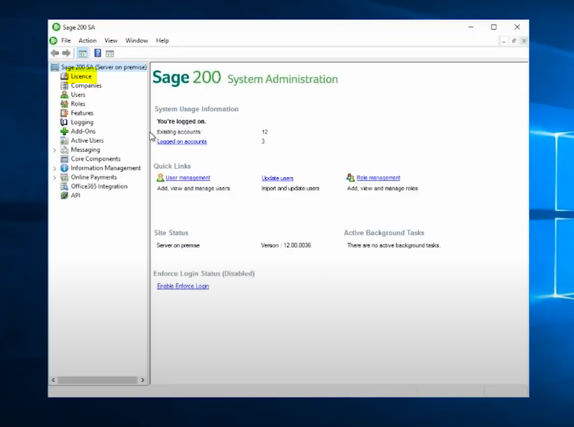The width and height of the screenshot is (574, 427).
Task: Select Licence in the tree
Action: [81, 76]
